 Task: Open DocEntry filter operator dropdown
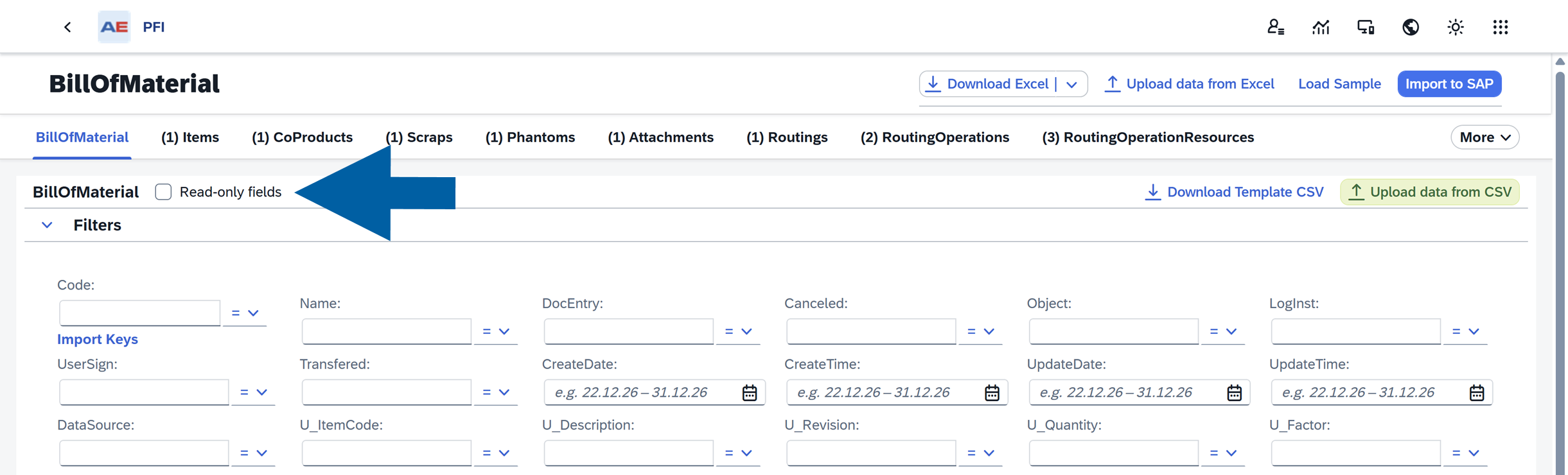coord(738,331)
